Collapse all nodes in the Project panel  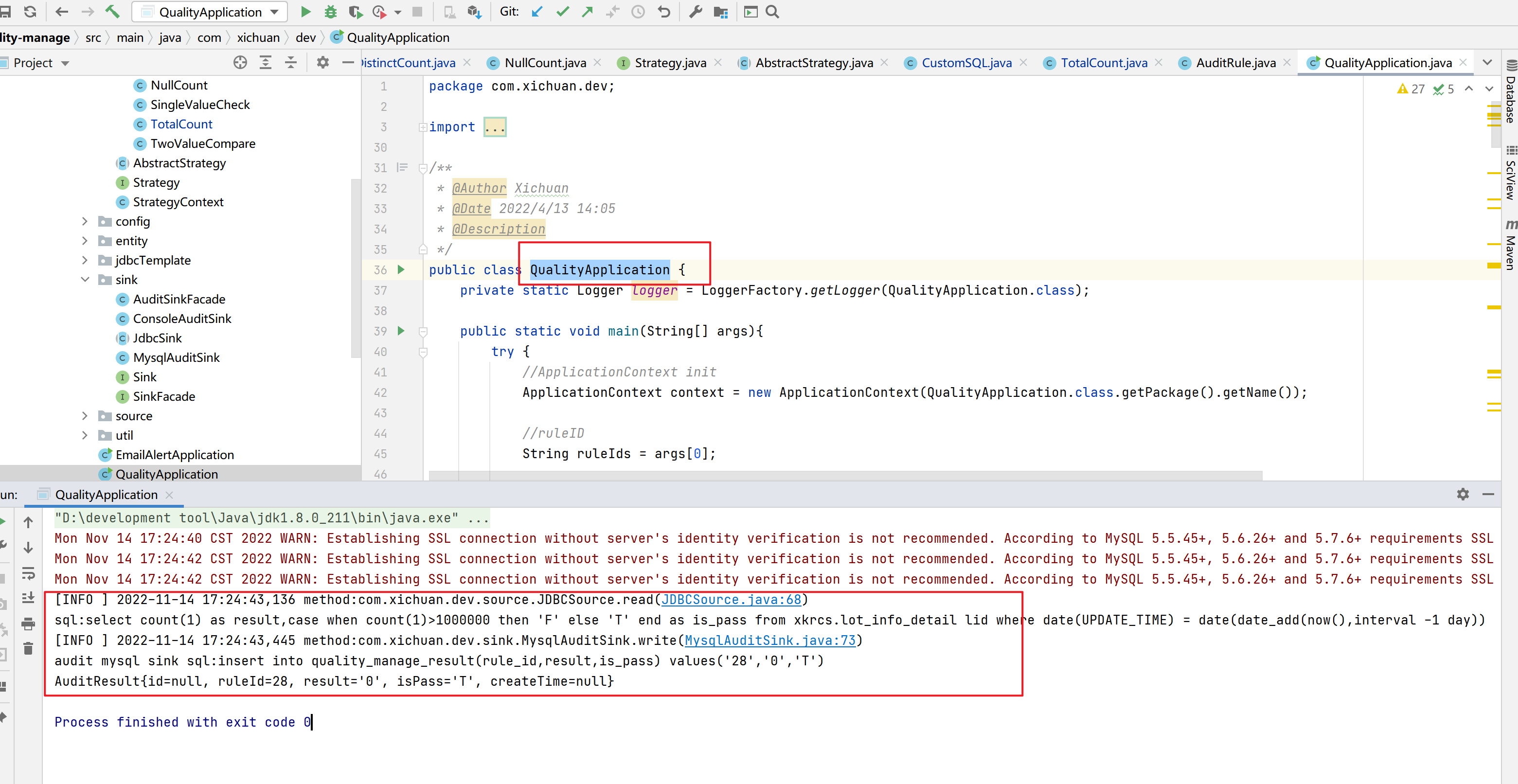[x=291, y=62]
